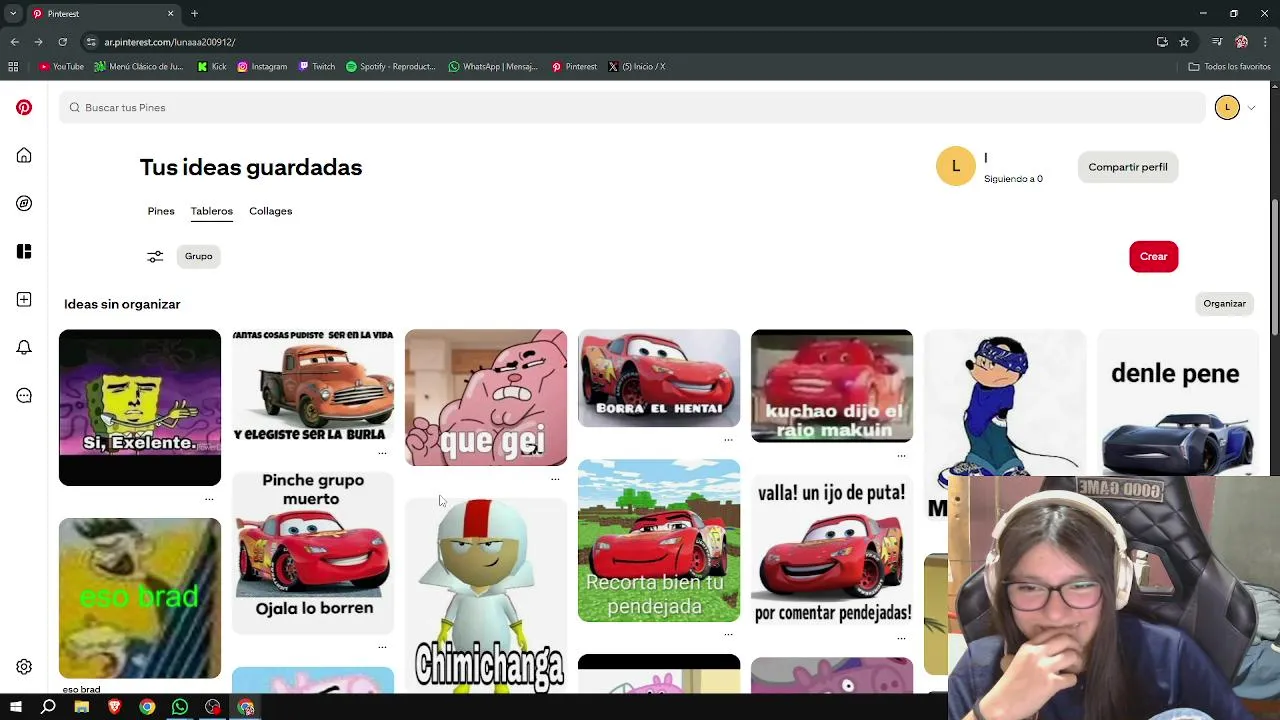The height and width of the screenshot is (720, 1280).
Task: Open the green 'eso brad' pin
Action: click(x=140, y=598)
